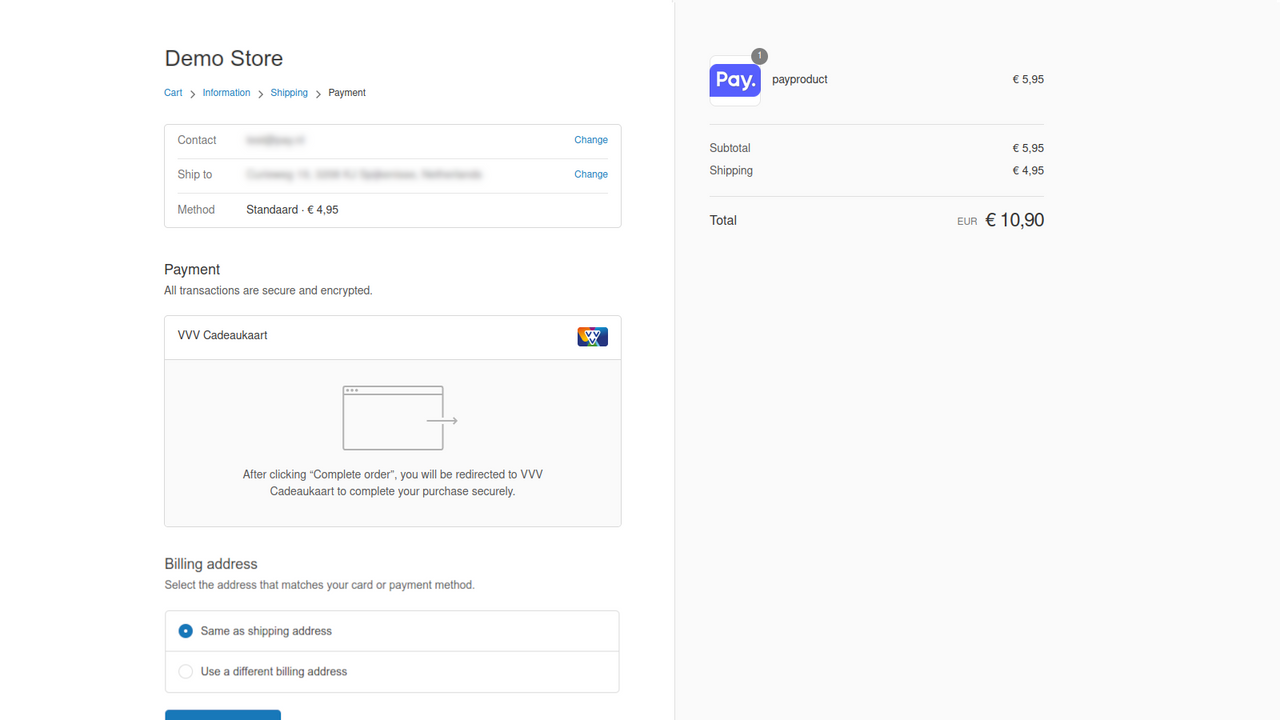Click the VVV Cadeaukaart payment method label
1280x720 pixels.
[x=222, y=336]
